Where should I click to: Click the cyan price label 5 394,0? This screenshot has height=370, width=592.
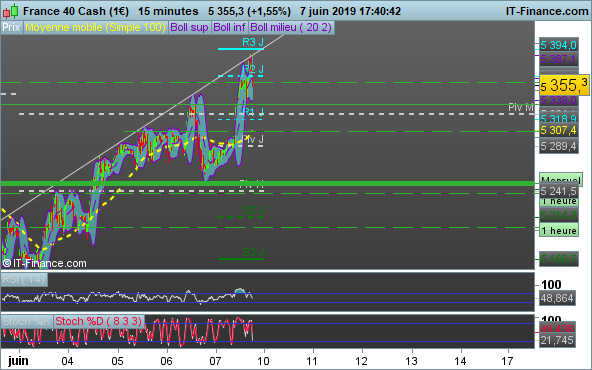(559, 45)
